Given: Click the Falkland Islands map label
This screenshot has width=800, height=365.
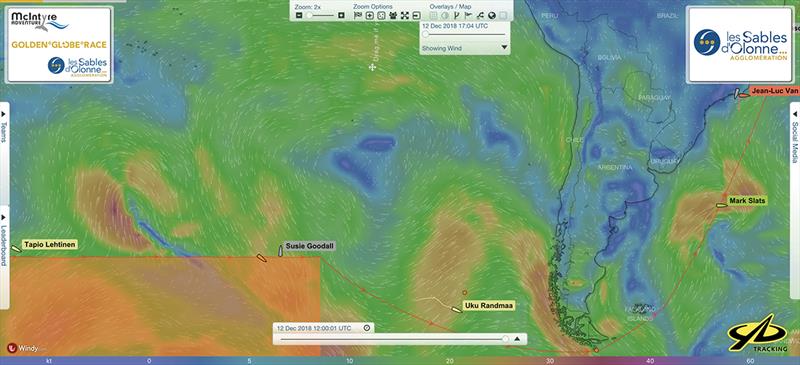Looking at the screenshot, I should coord(641,314).
